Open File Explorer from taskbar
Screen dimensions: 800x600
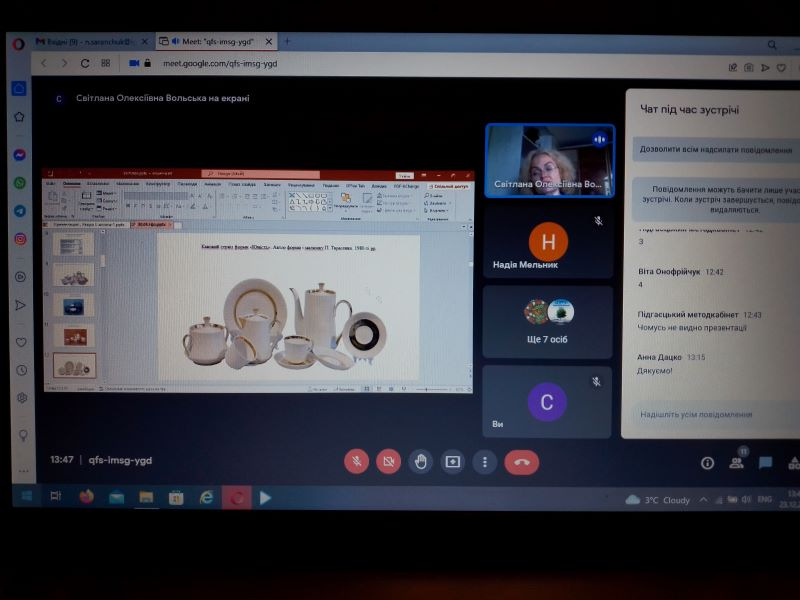146,497
